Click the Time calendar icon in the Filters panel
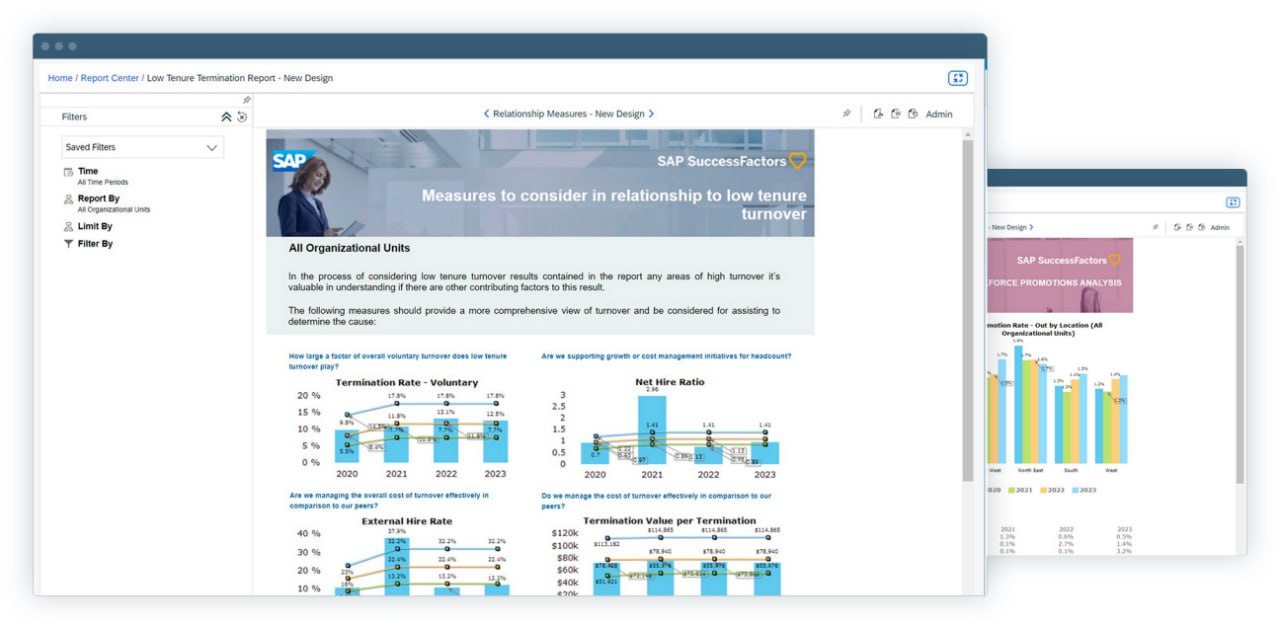The height and width of the screenshot is (626, 1280). click(68, 172)
